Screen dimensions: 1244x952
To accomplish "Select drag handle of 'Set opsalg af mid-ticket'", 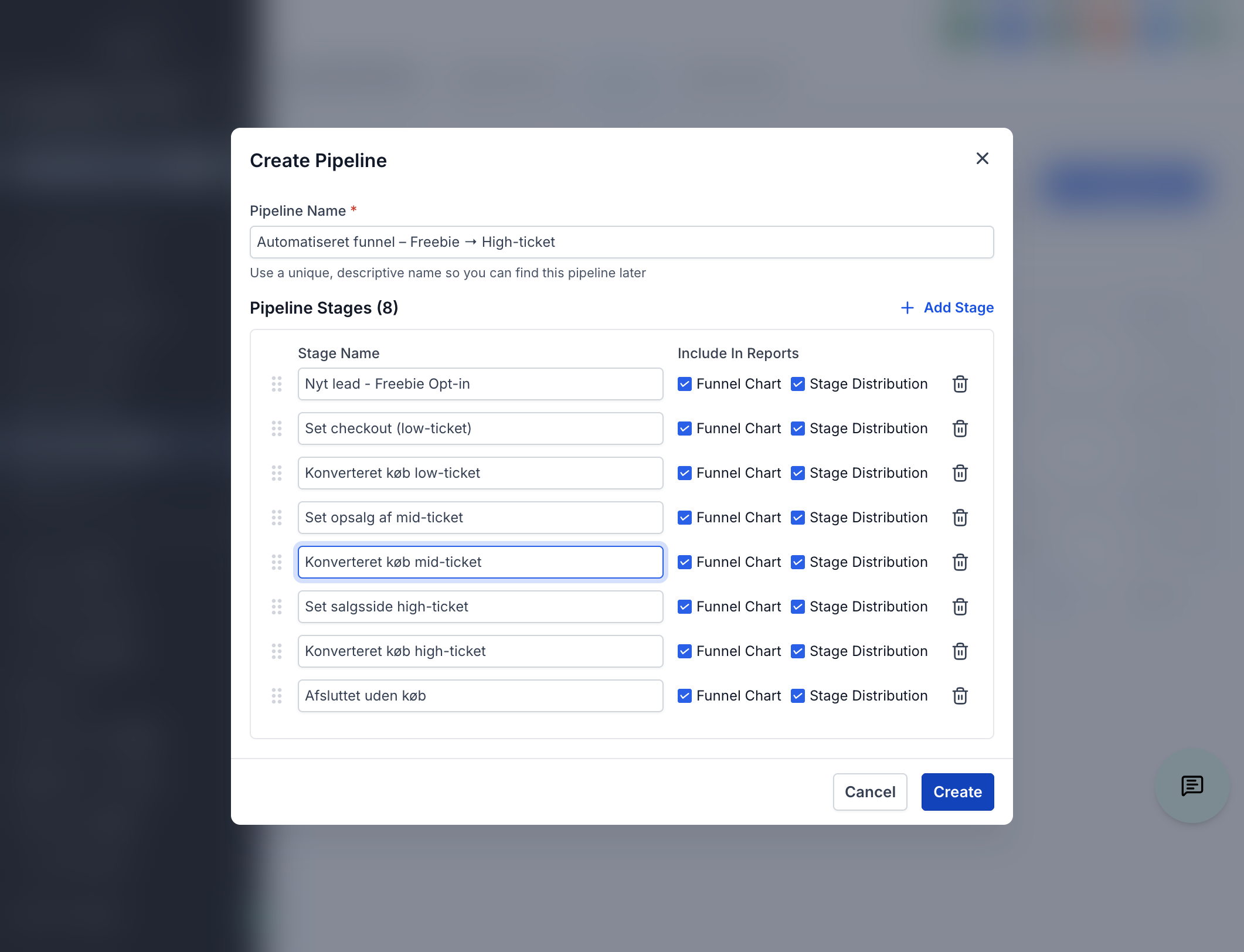I will (277, 518).
